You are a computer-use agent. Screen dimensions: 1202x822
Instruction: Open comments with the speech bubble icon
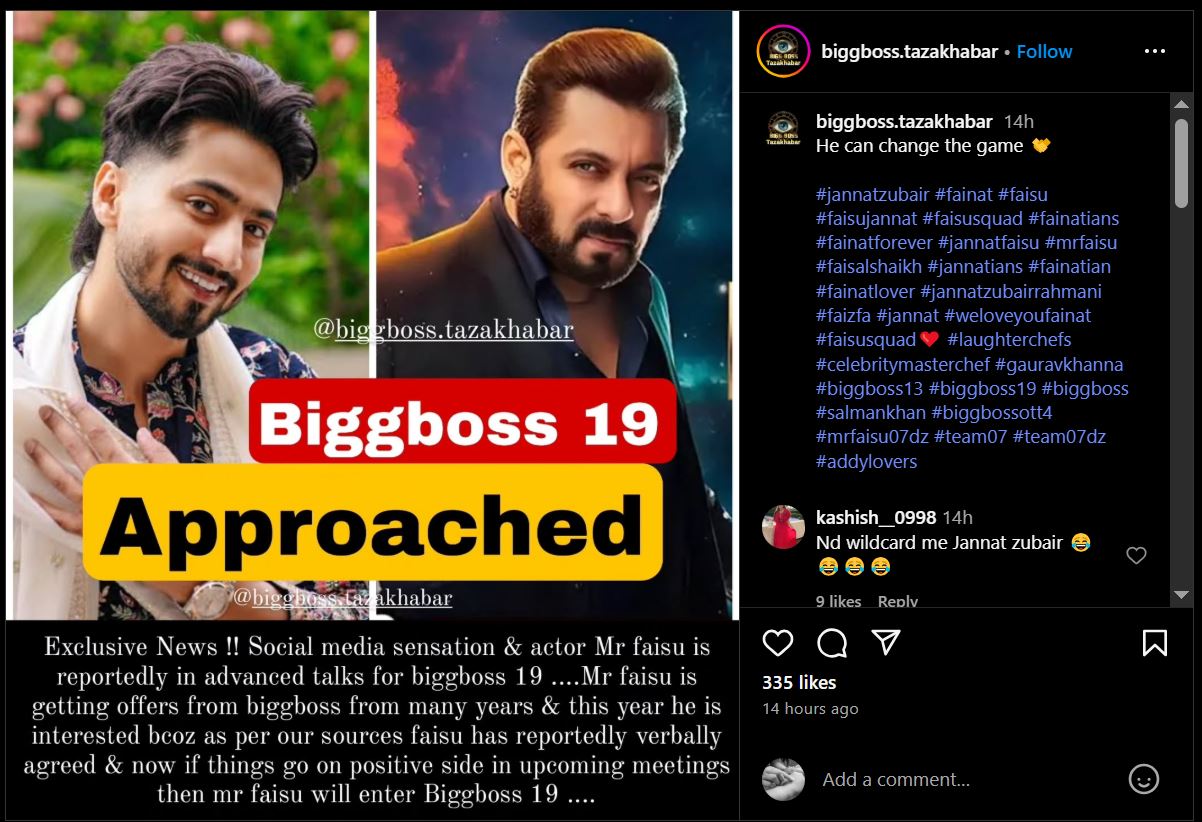coord(832,642)
